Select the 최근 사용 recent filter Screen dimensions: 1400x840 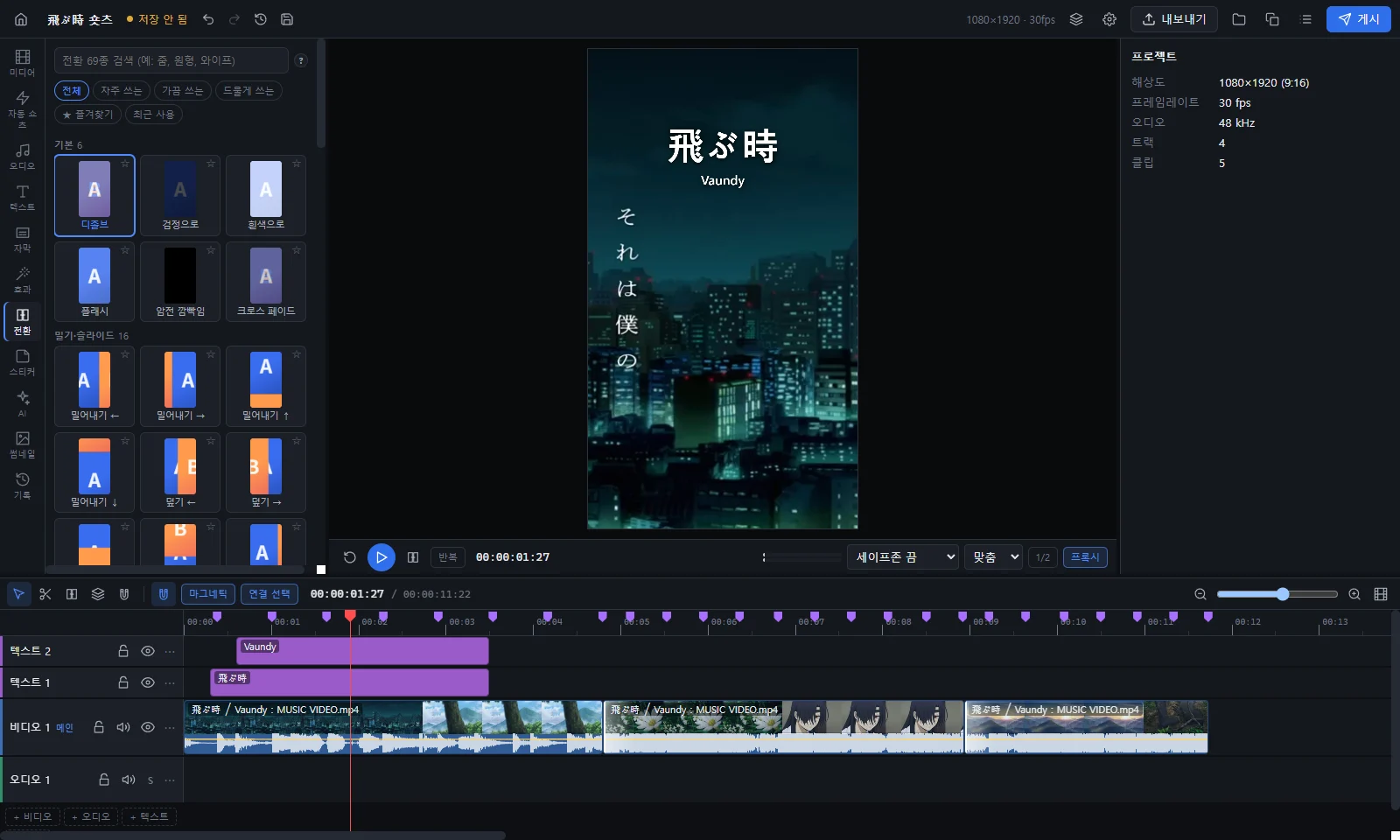[x=154, y=115]
